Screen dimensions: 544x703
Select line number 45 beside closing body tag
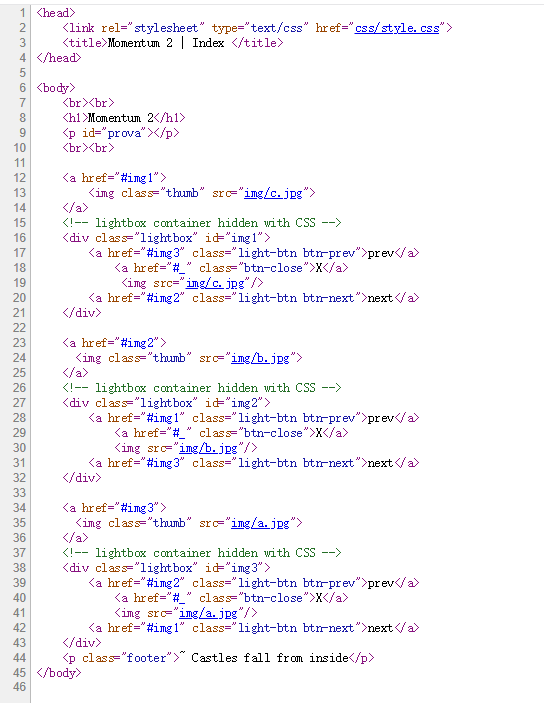click(20, 673)
